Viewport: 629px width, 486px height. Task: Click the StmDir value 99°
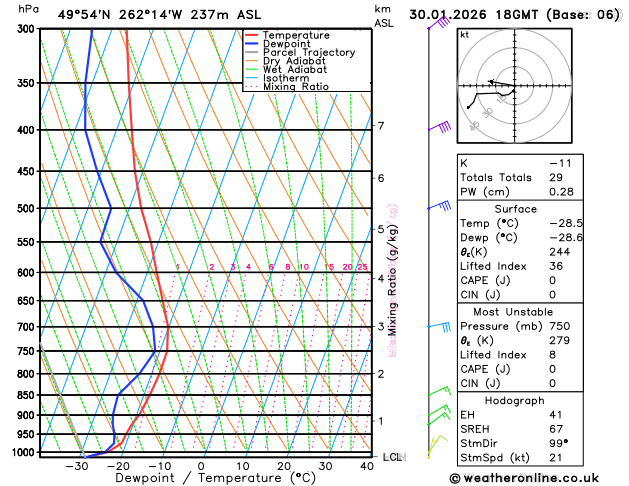(559, 443)
